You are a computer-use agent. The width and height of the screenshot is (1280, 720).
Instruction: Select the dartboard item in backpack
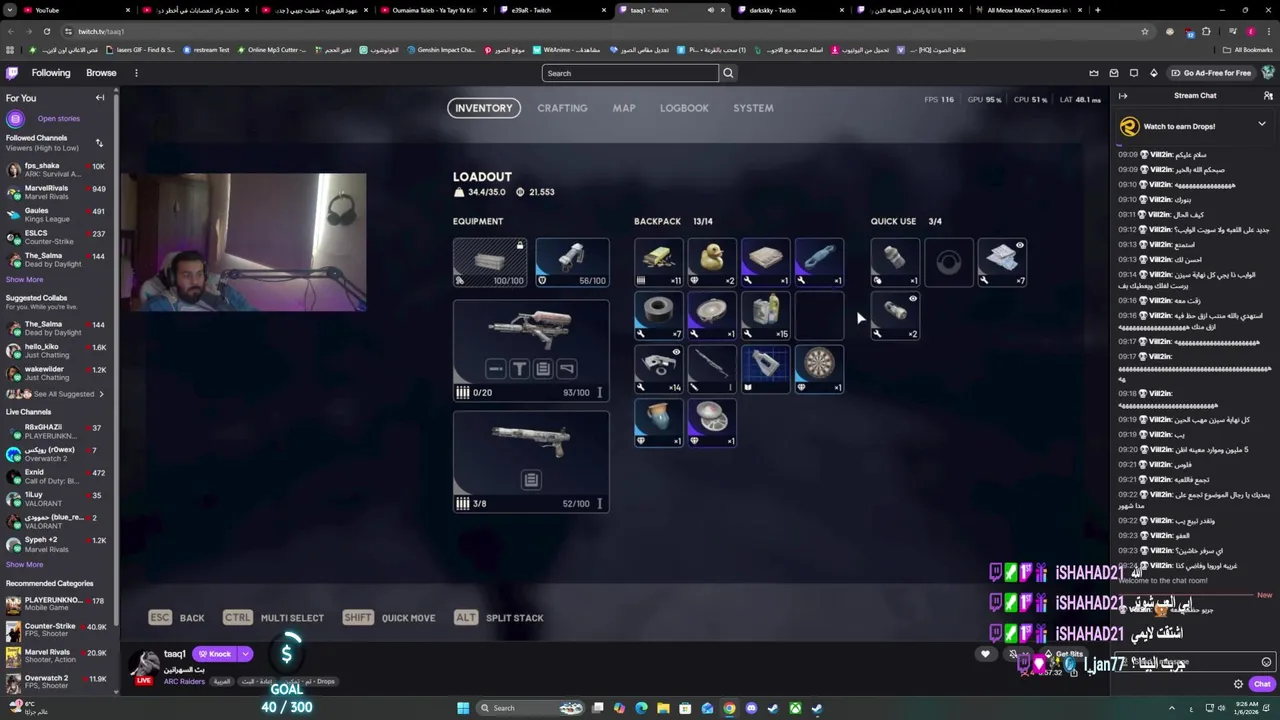click(819, 369)
